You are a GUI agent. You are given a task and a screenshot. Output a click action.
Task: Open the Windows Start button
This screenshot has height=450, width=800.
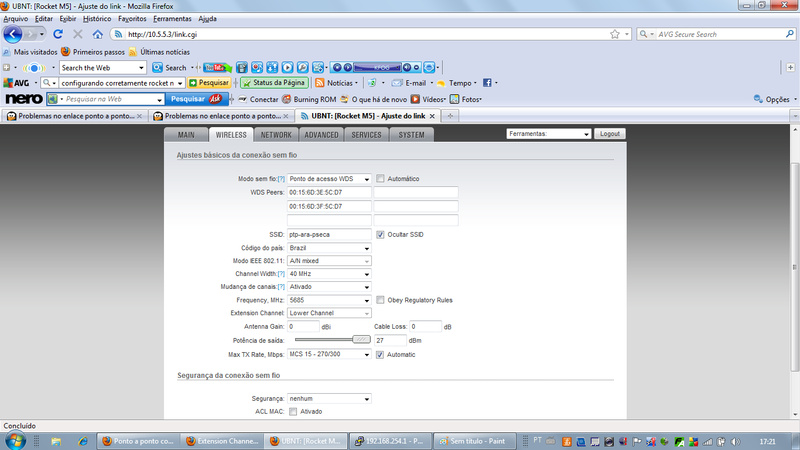(15, 441)
